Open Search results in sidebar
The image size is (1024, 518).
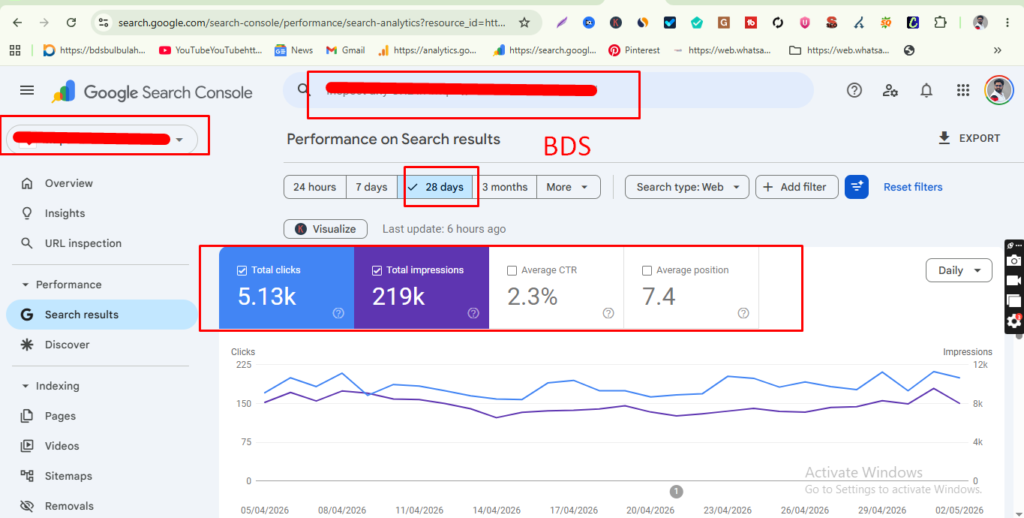click(x=101, y=315)
